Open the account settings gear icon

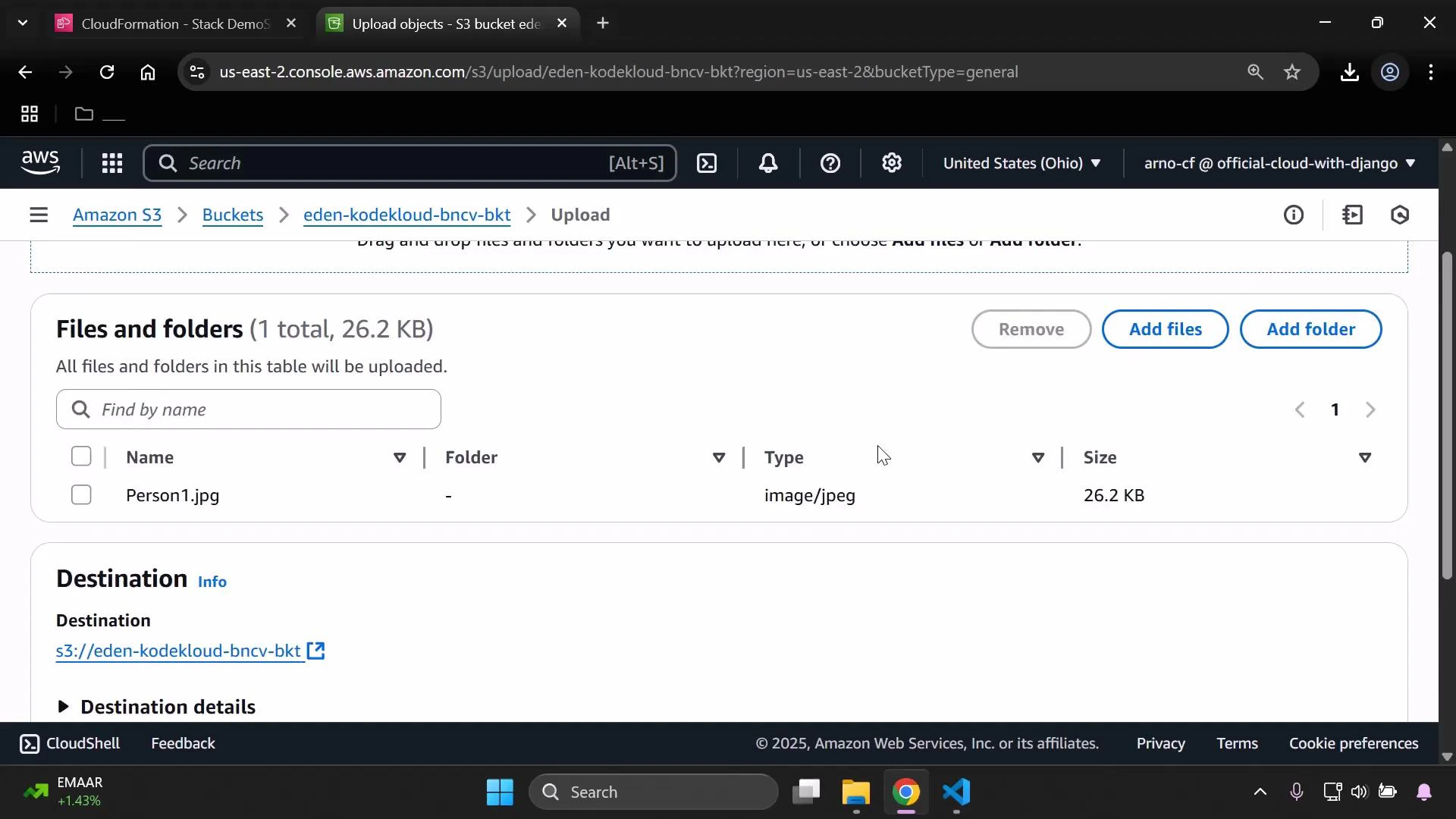coord(892,163)
